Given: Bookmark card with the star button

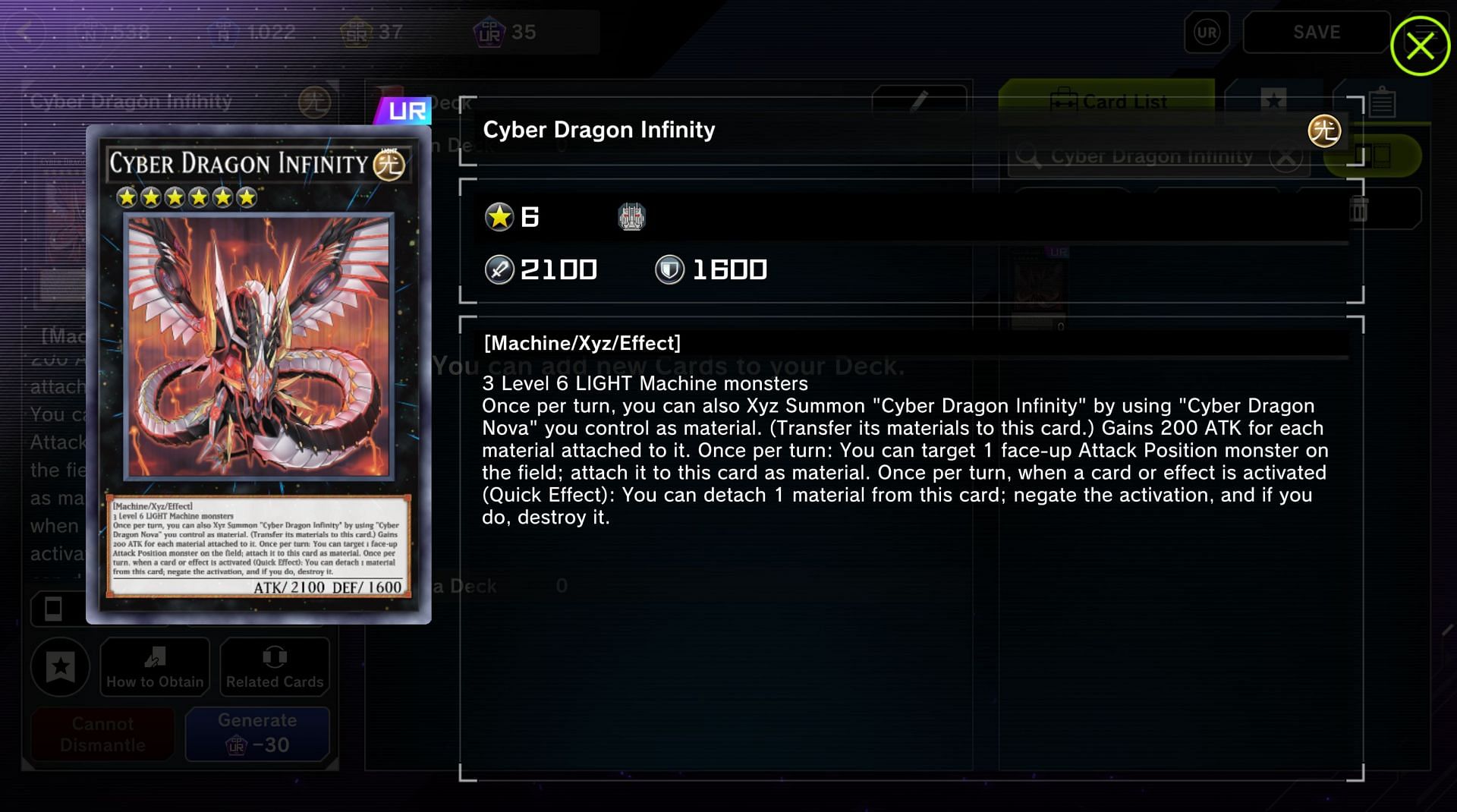Looking at the screenshot, I should point(60,667).
